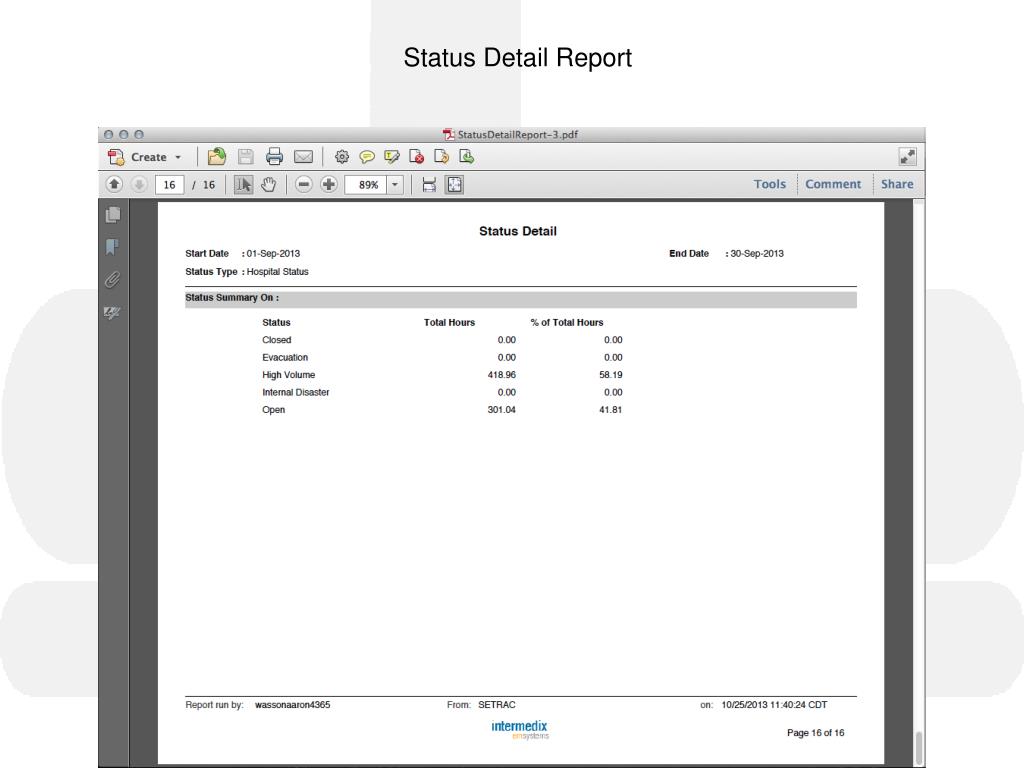
Task: Show the bookmarks side panel
Action: (112, 247)
